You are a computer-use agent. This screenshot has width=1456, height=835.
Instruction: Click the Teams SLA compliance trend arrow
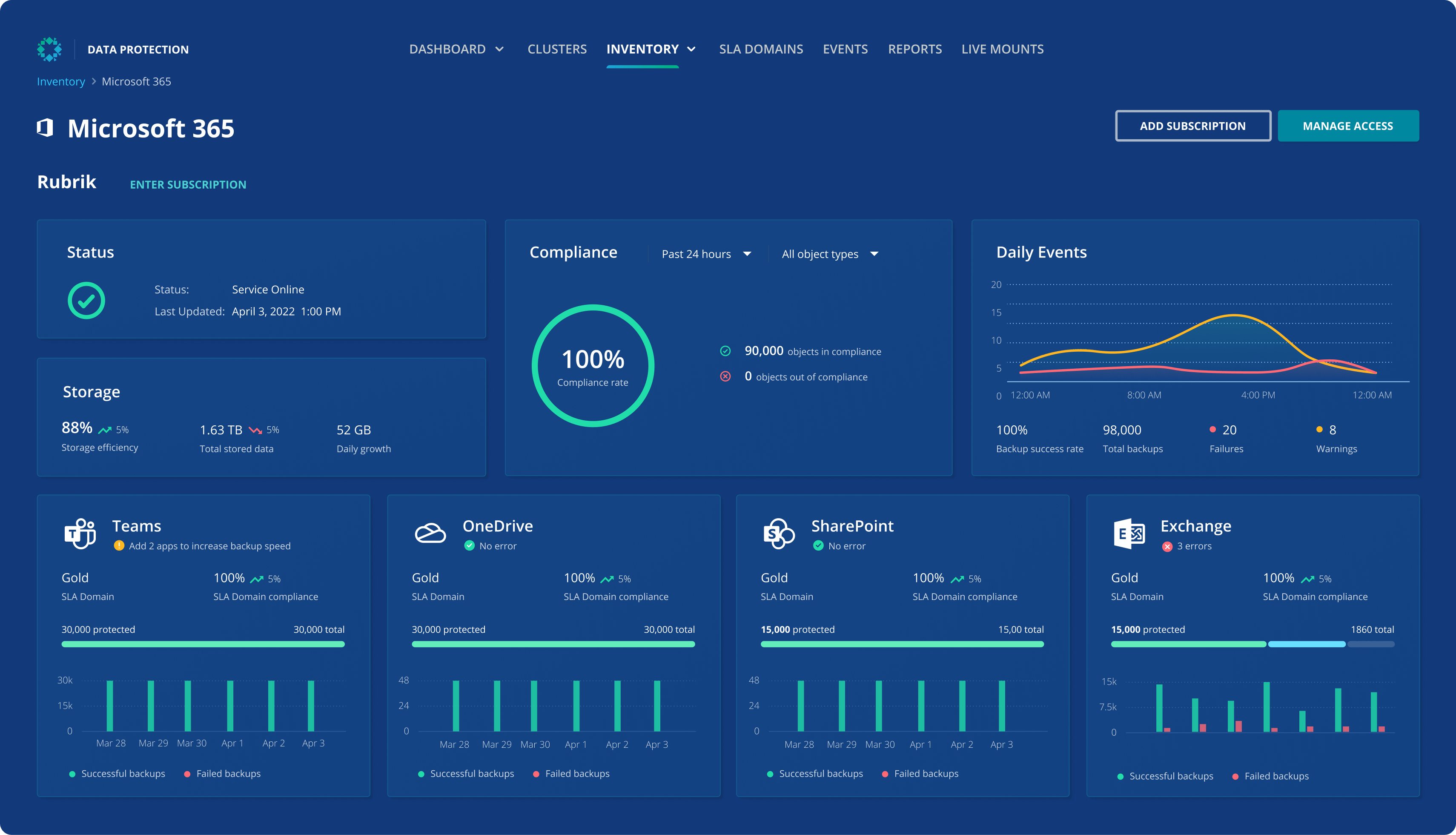257,579
